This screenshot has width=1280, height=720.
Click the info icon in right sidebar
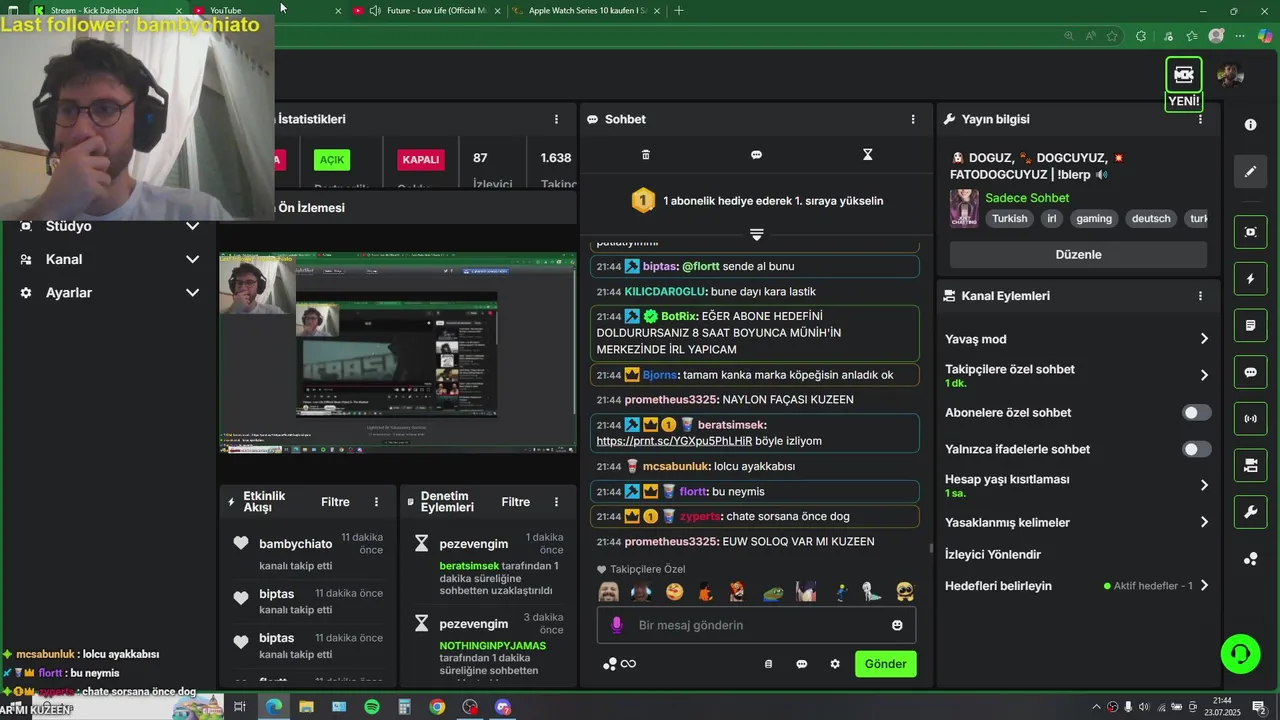[1250, 125]
